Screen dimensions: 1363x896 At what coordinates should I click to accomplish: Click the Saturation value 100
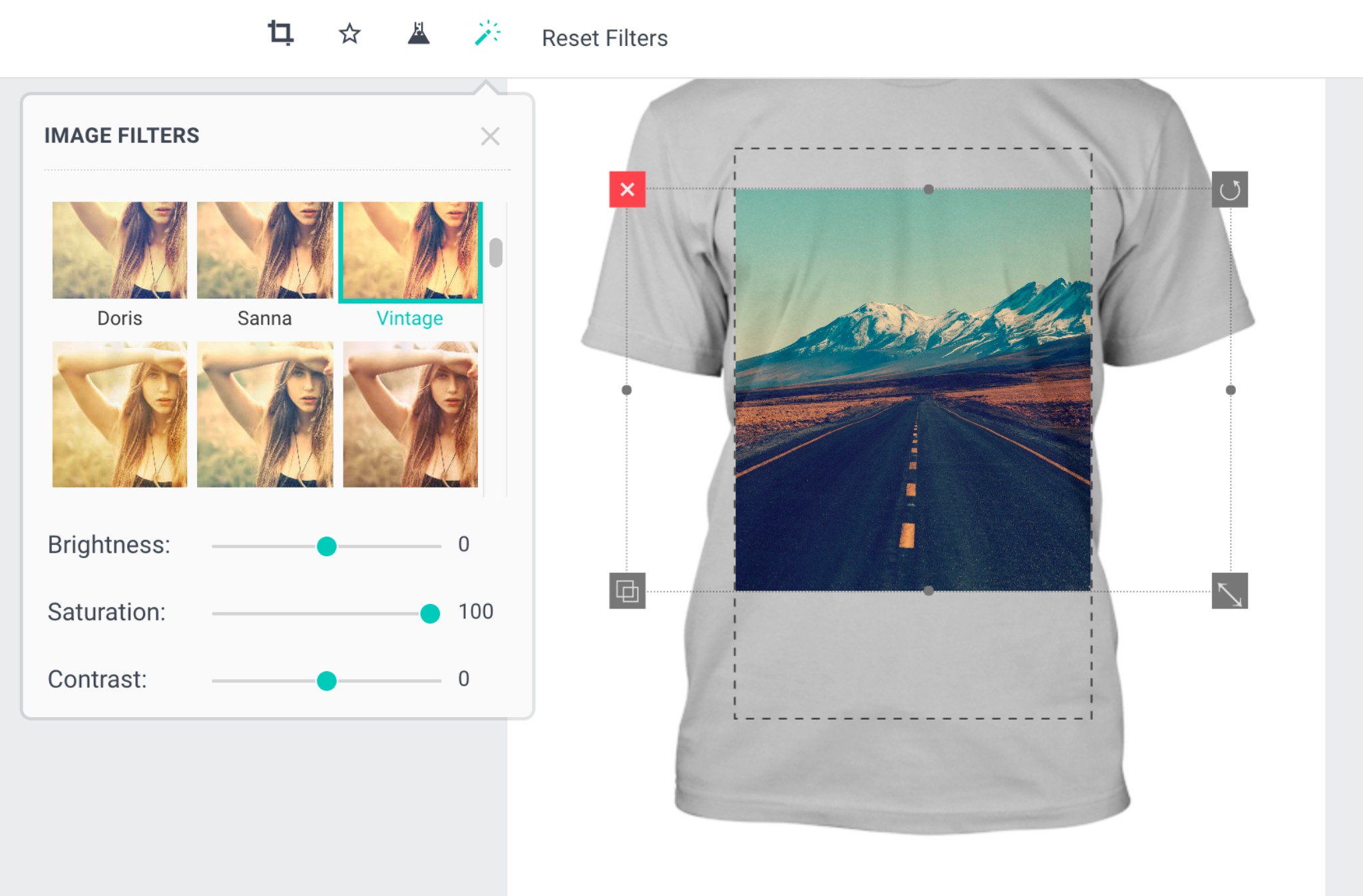476,611
